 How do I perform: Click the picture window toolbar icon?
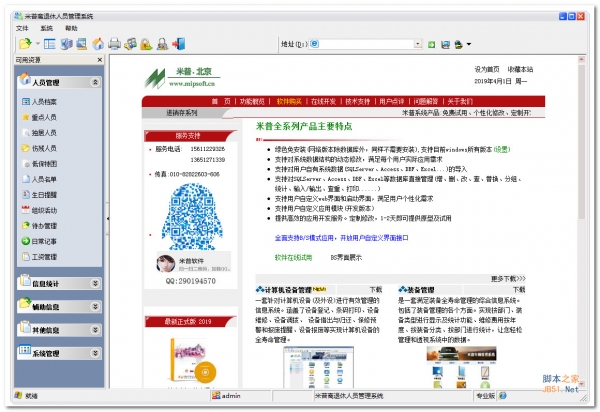click(x=82, y=44)
